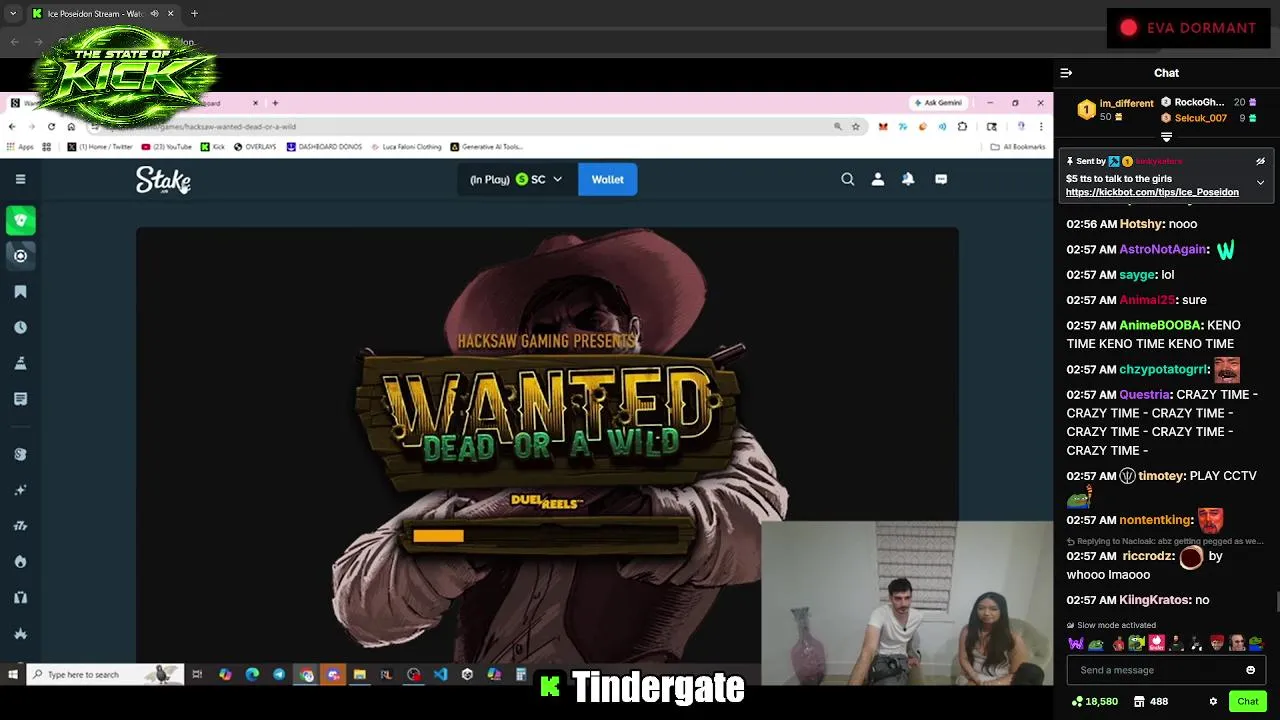Click the Stake logo

(163, 180)
